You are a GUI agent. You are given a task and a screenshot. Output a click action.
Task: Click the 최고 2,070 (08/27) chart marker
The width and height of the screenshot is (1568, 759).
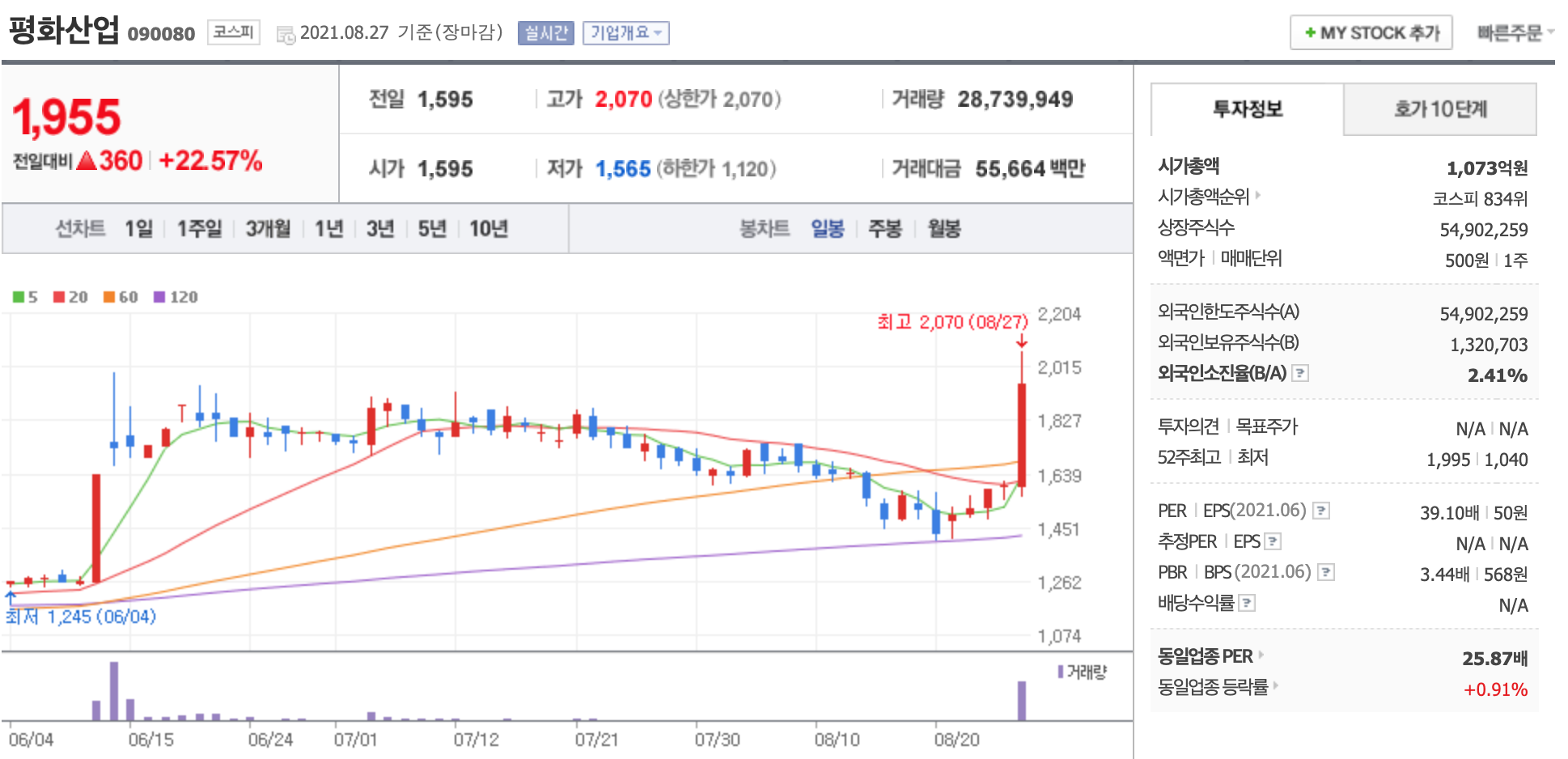(x=952, y=322)
